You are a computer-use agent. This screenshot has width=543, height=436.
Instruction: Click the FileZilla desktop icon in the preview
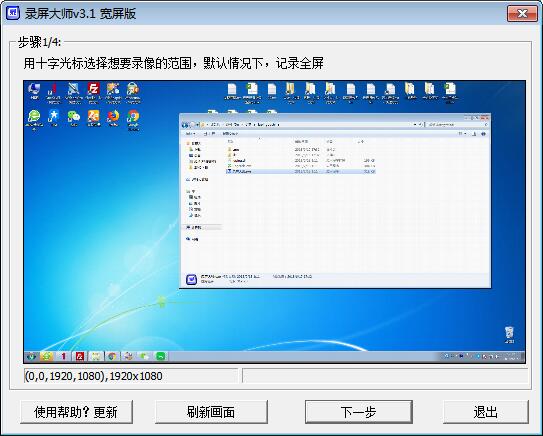pyautogui.click(x=93, y=92)
